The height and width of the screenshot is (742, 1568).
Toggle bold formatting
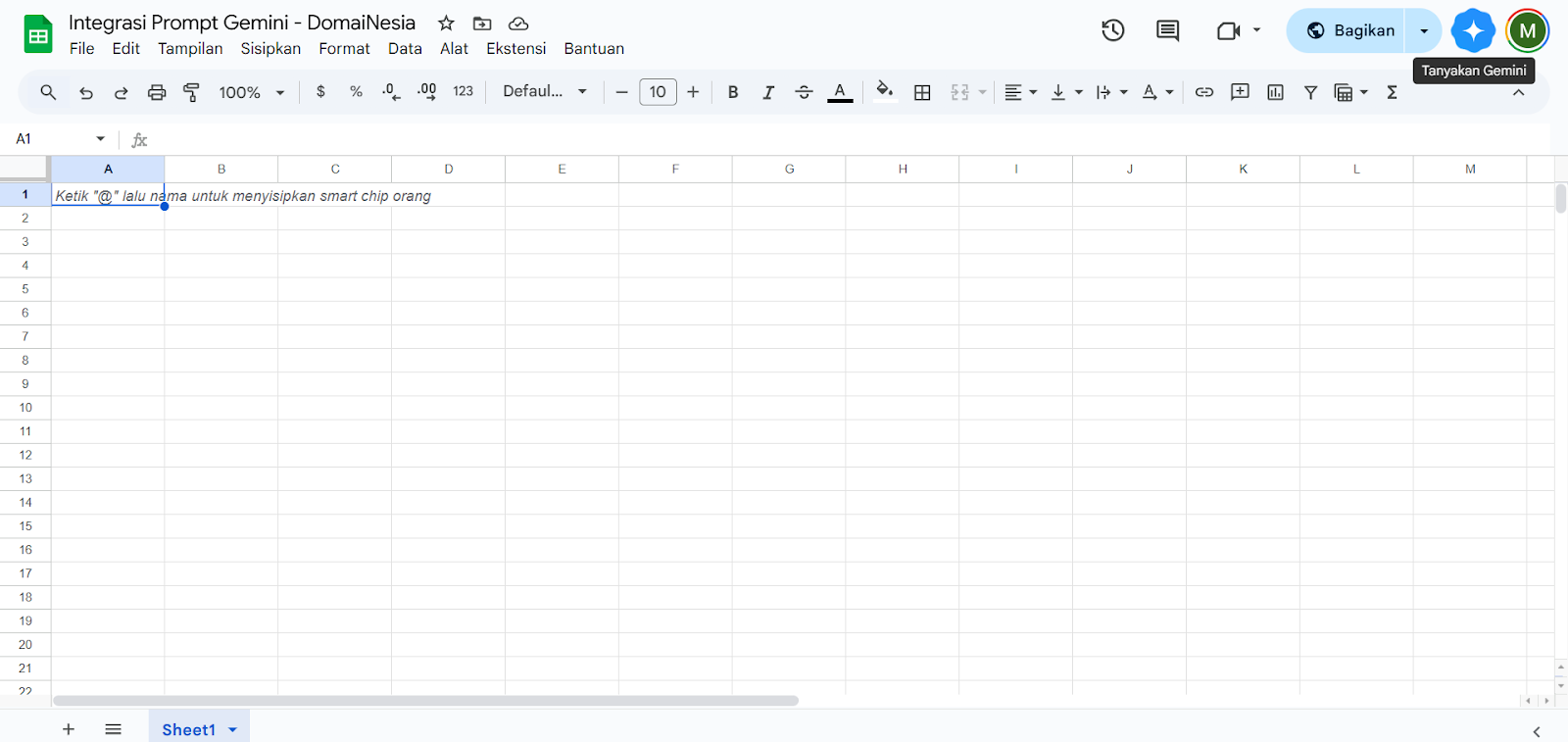733,92
